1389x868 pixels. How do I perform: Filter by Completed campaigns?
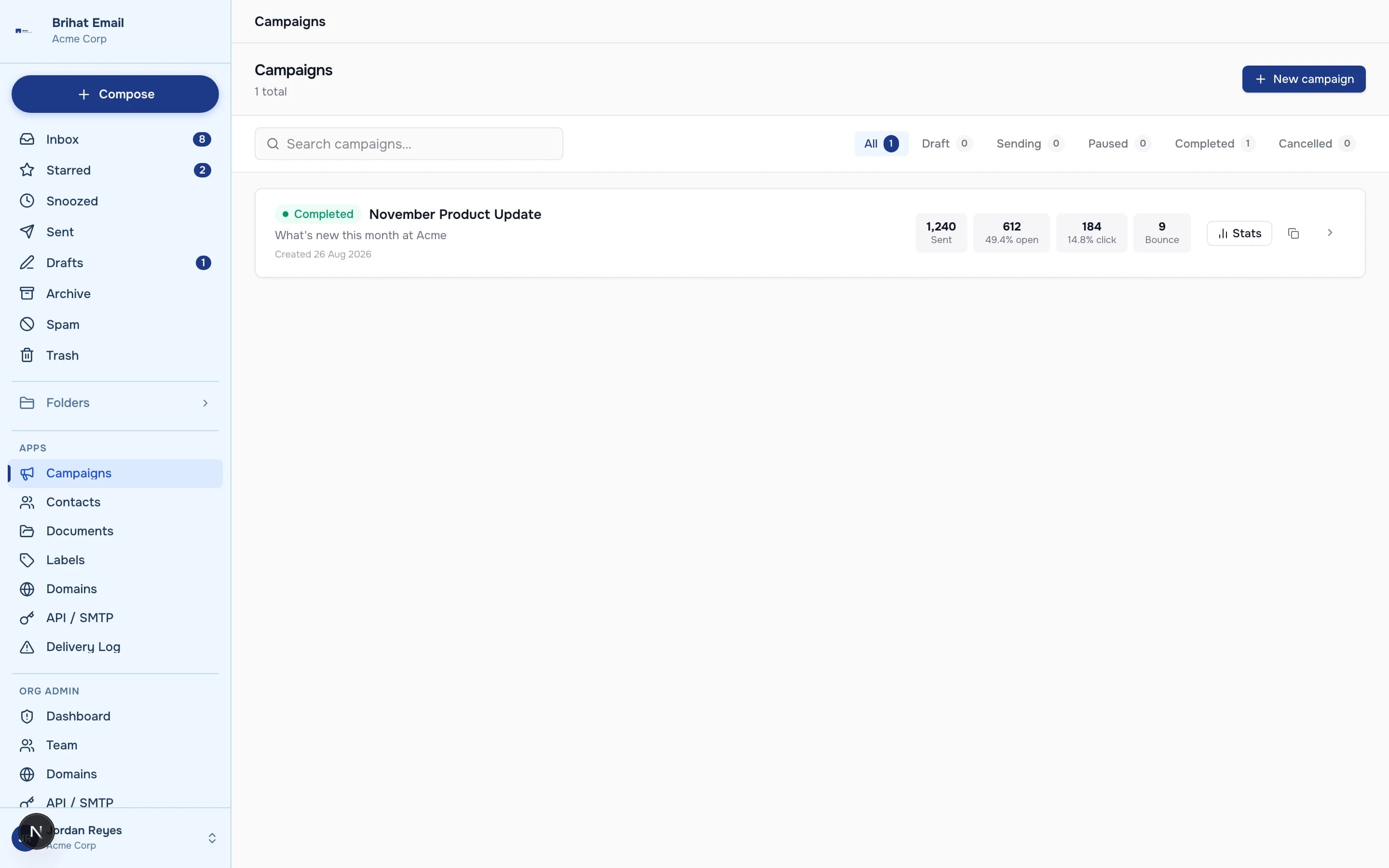pos(1214,144)
